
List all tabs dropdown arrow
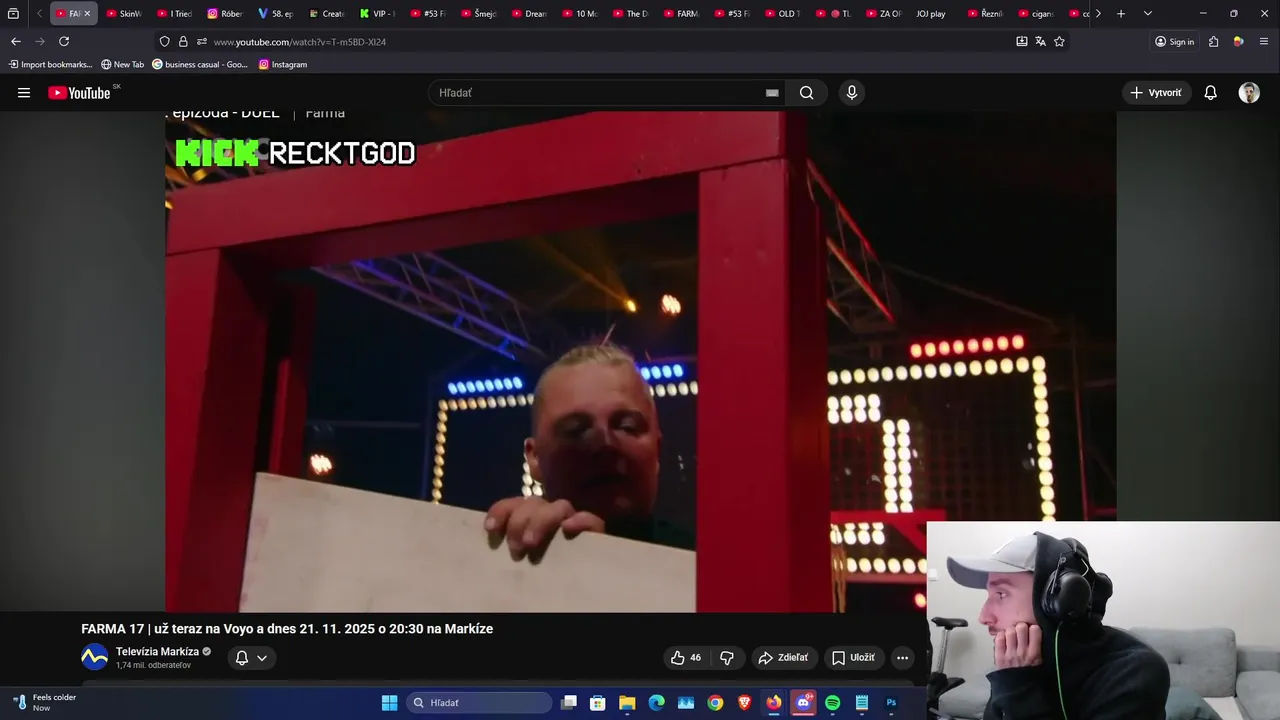(1147, 14)
